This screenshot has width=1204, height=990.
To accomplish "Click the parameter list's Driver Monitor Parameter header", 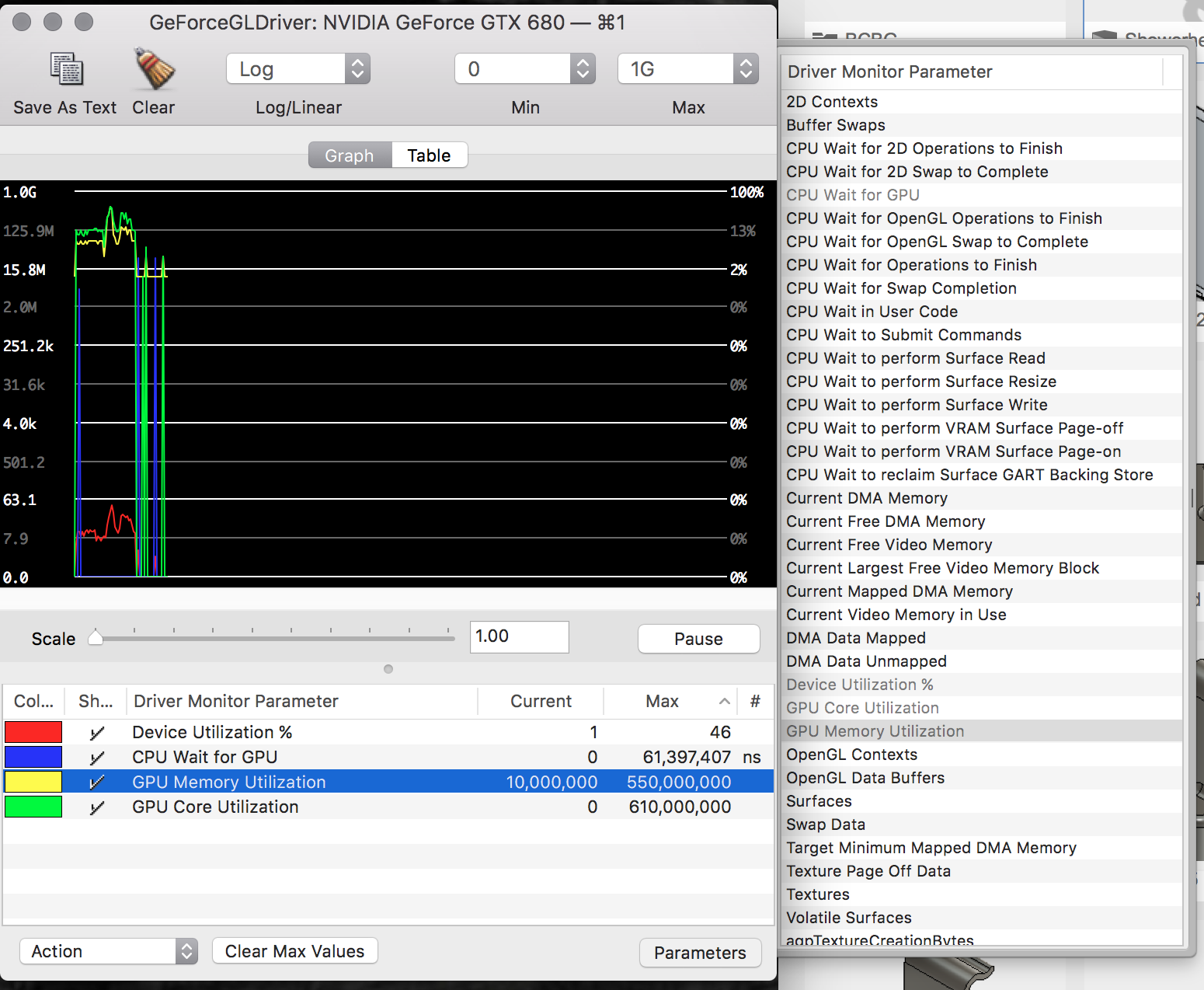I will coord(973,71).
